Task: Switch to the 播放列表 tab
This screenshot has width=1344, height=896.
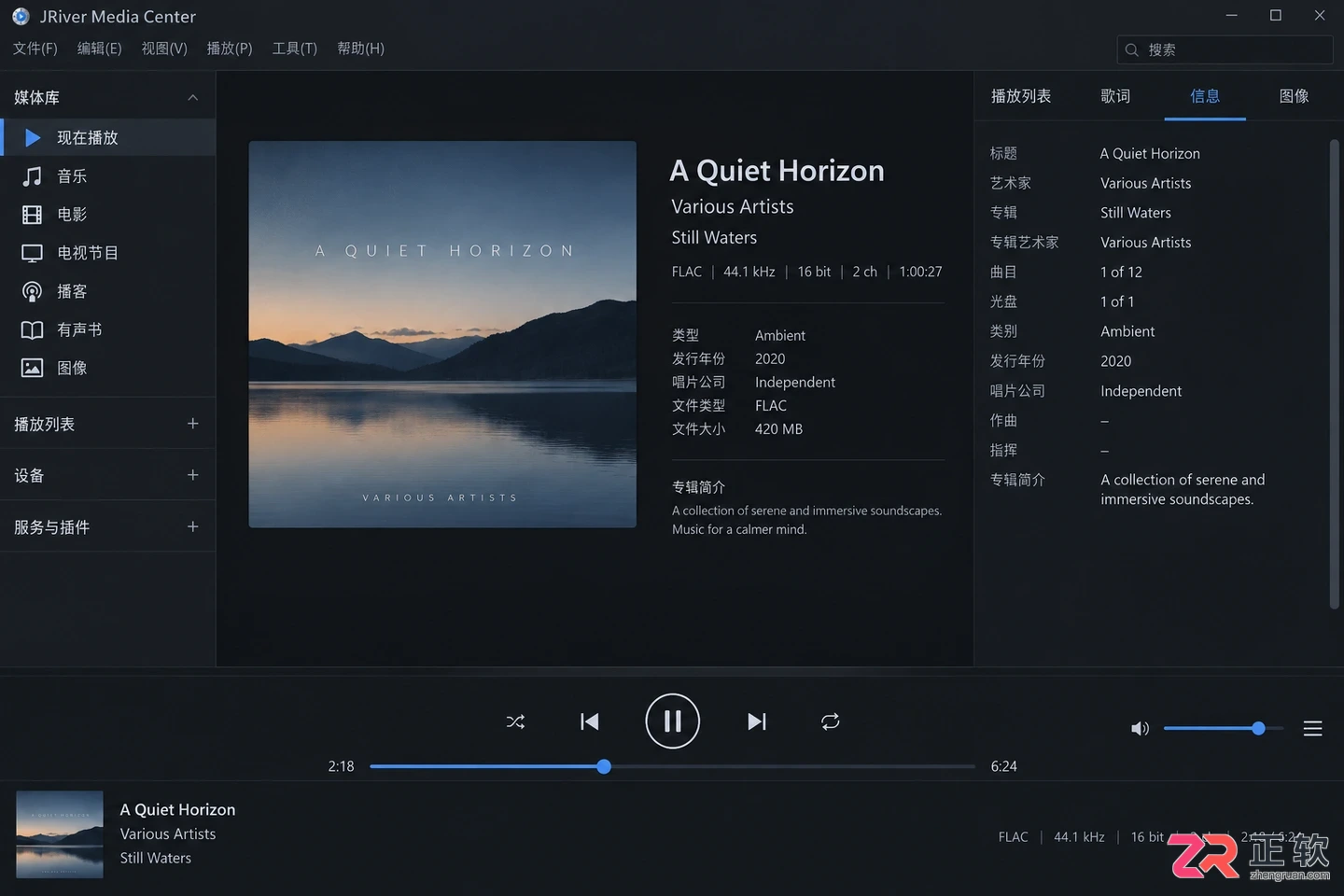Action: pyautogui.click(x=1021, y=96)
